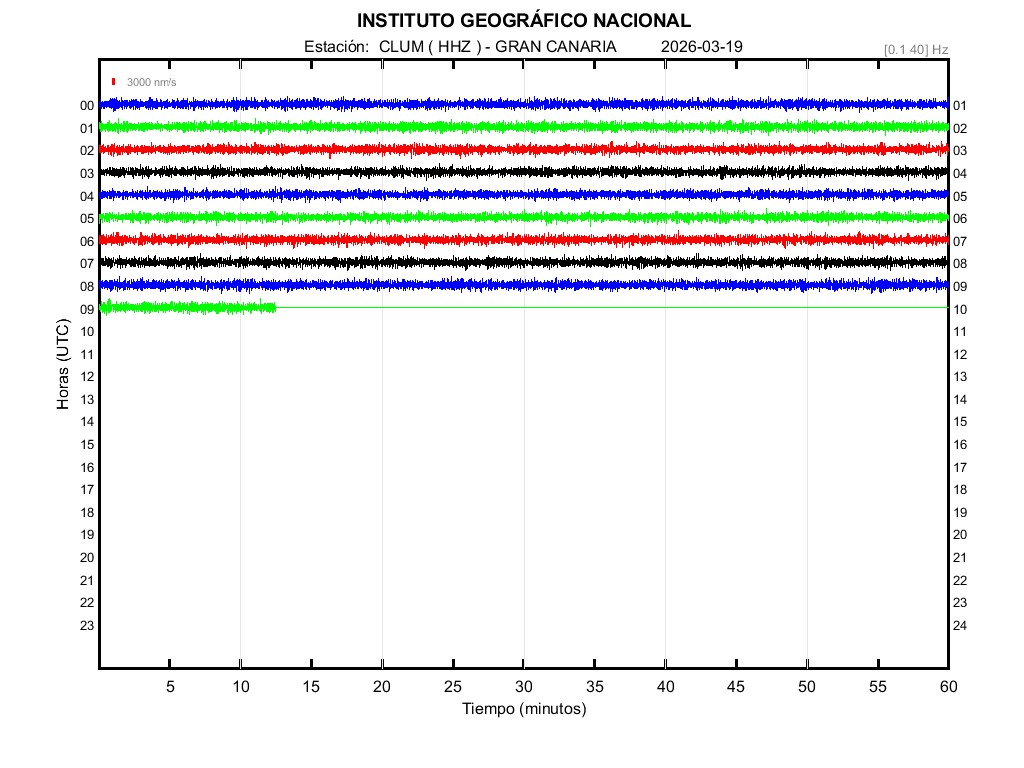Select the blue seismic trace for hour 00
The image size is (1024, 768).
point(524,104)
